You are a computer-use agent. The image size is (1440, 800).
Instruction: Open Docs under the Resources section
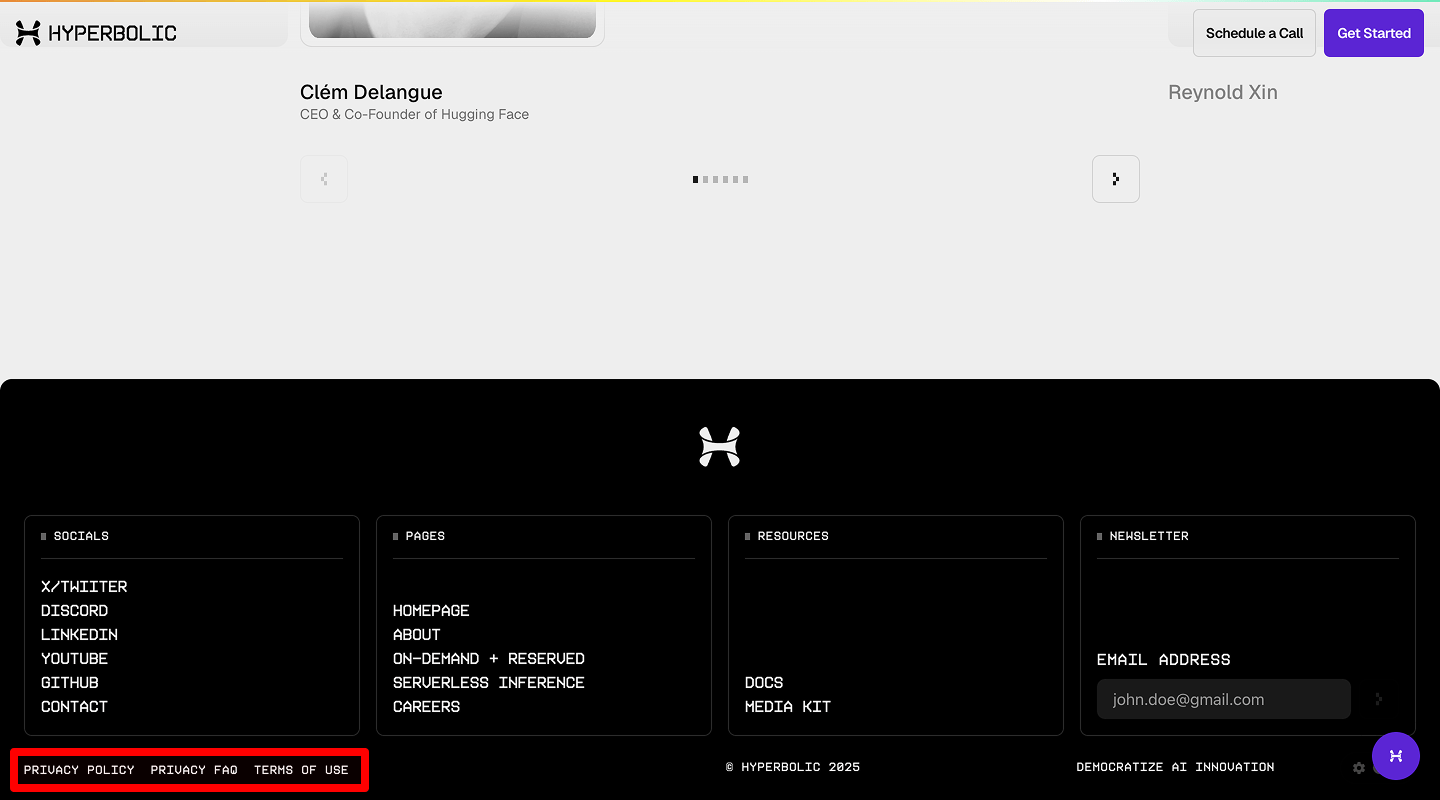(x=763, y=682)
